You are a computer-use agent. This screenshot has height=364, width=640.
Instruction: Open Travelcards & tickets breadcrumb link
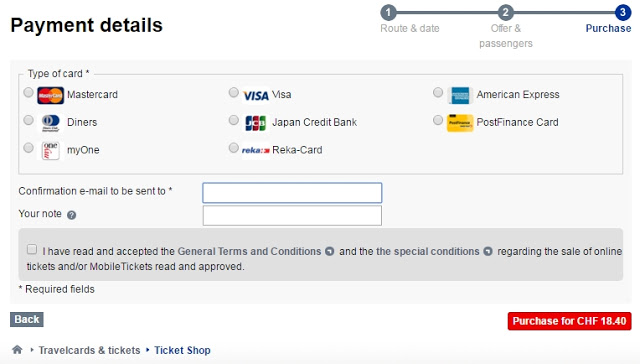click(89, 350)
